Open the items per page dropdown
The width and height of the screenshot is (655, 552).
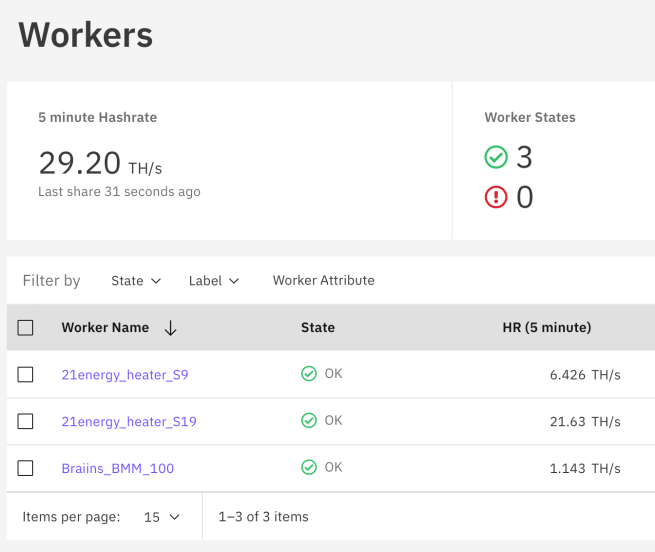162,517
